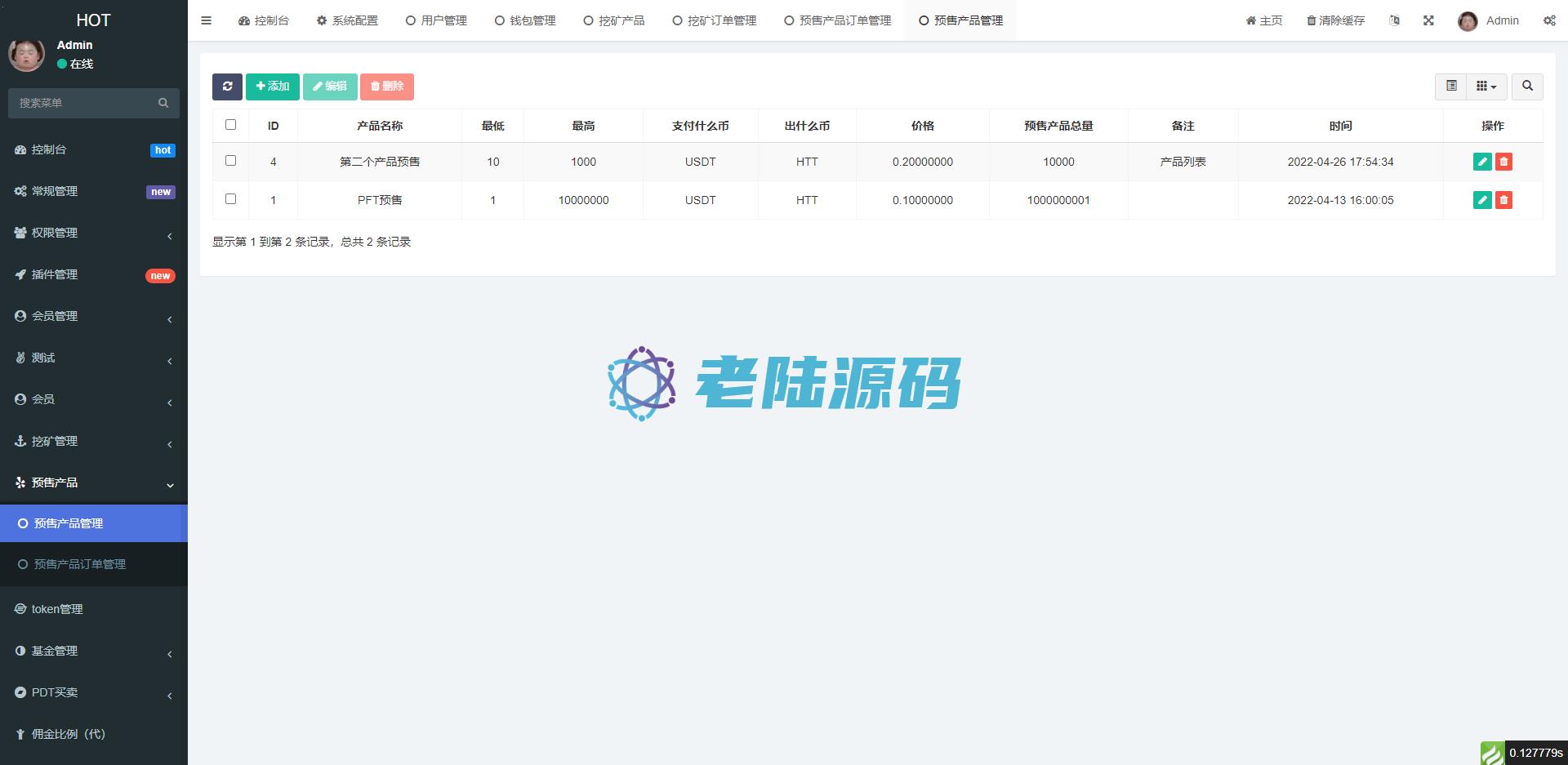
Task: Expand the 挖矿管理 sidebar menu
Action: coord(94,441)
